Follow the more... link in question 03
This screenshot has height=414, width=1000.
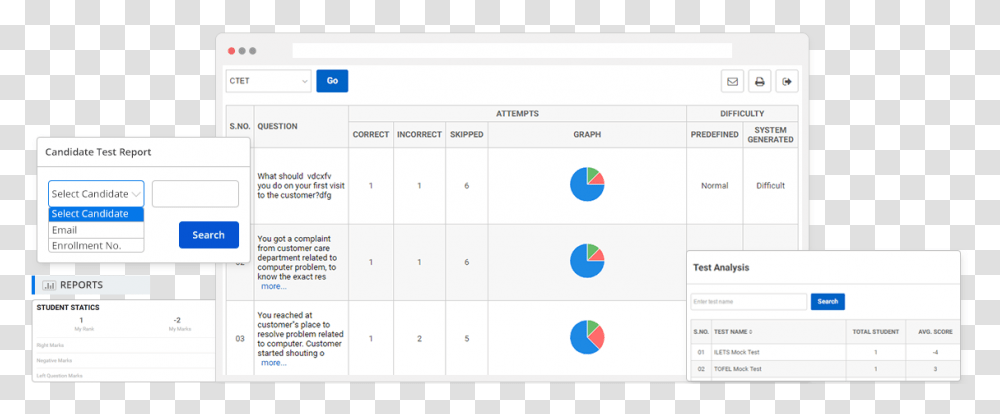point(273,363)
